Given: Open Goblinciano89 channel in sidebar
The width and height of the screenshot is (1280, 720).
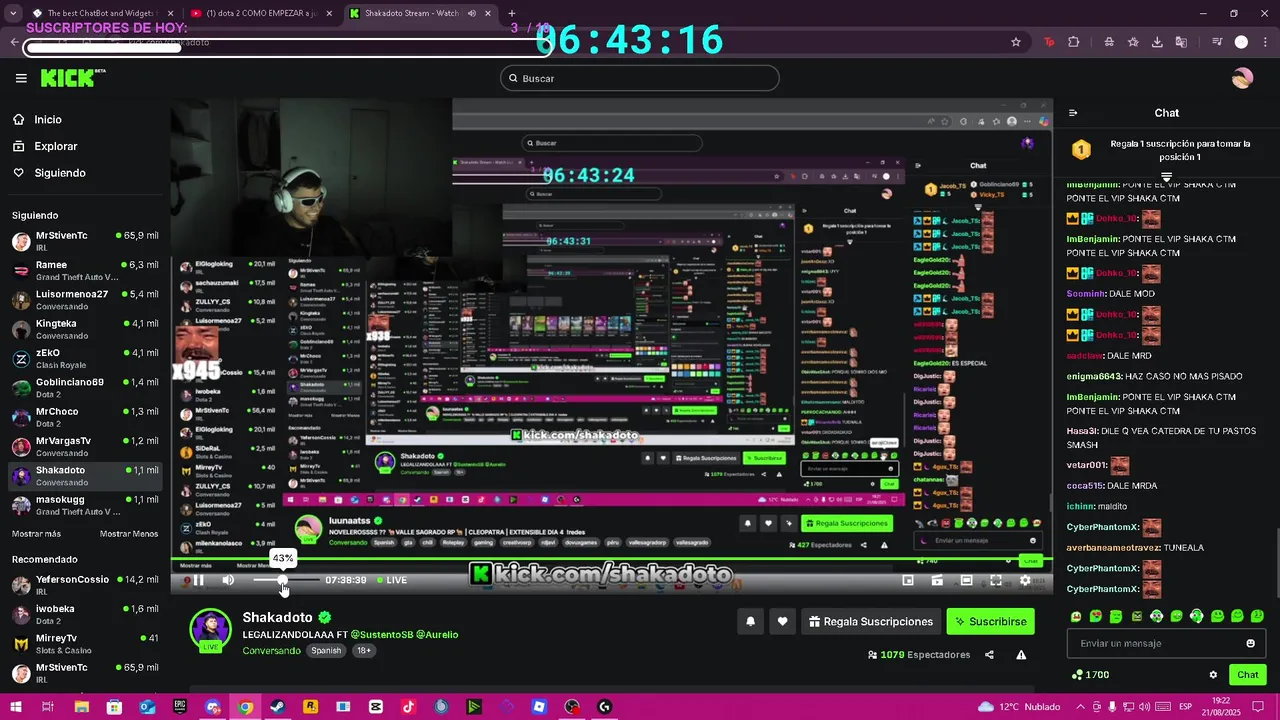Looking at the screenshot, I should [x=85, y=388].
